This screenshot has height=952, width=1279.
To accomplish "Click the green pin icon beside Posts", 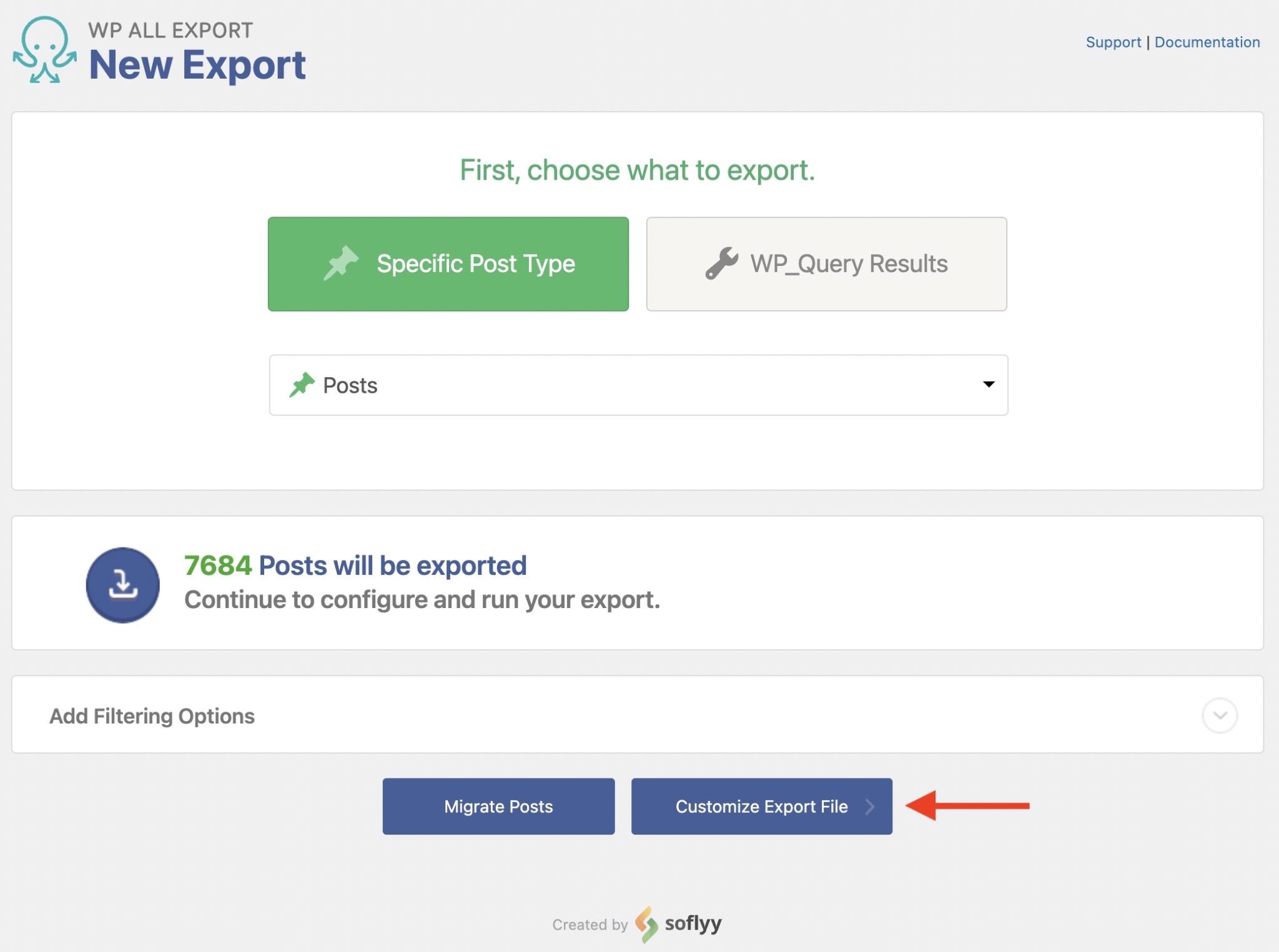I will click(302, 385).
